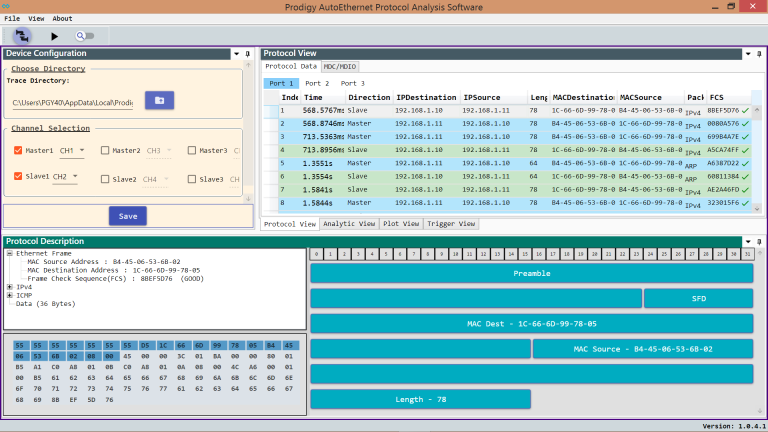
Task: Select the Protocol Data tab
Action: pos(291,66)
